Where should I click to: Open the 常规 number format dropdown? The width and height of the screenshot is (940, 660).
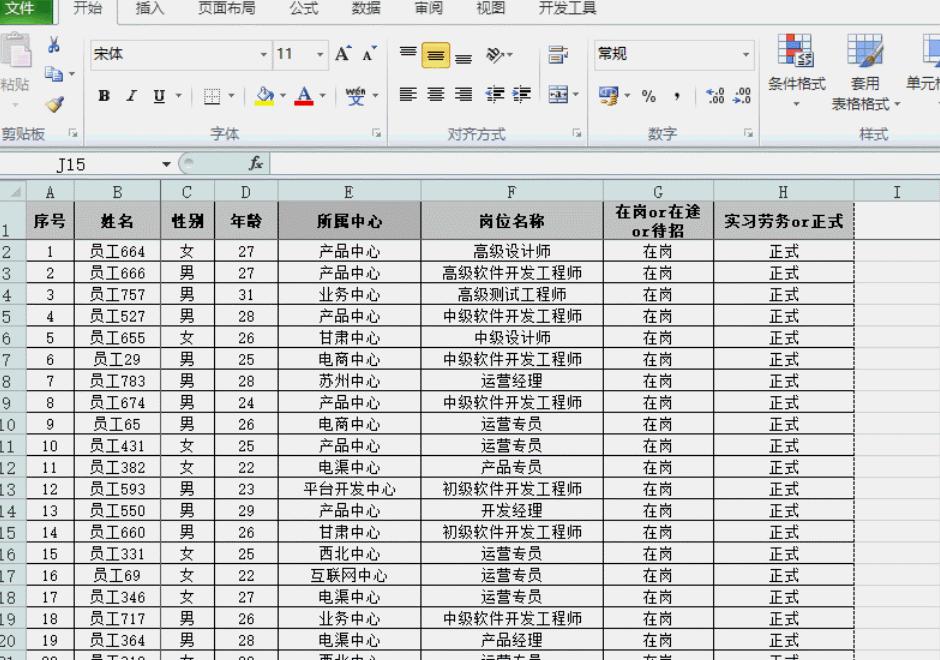point(746,54)
